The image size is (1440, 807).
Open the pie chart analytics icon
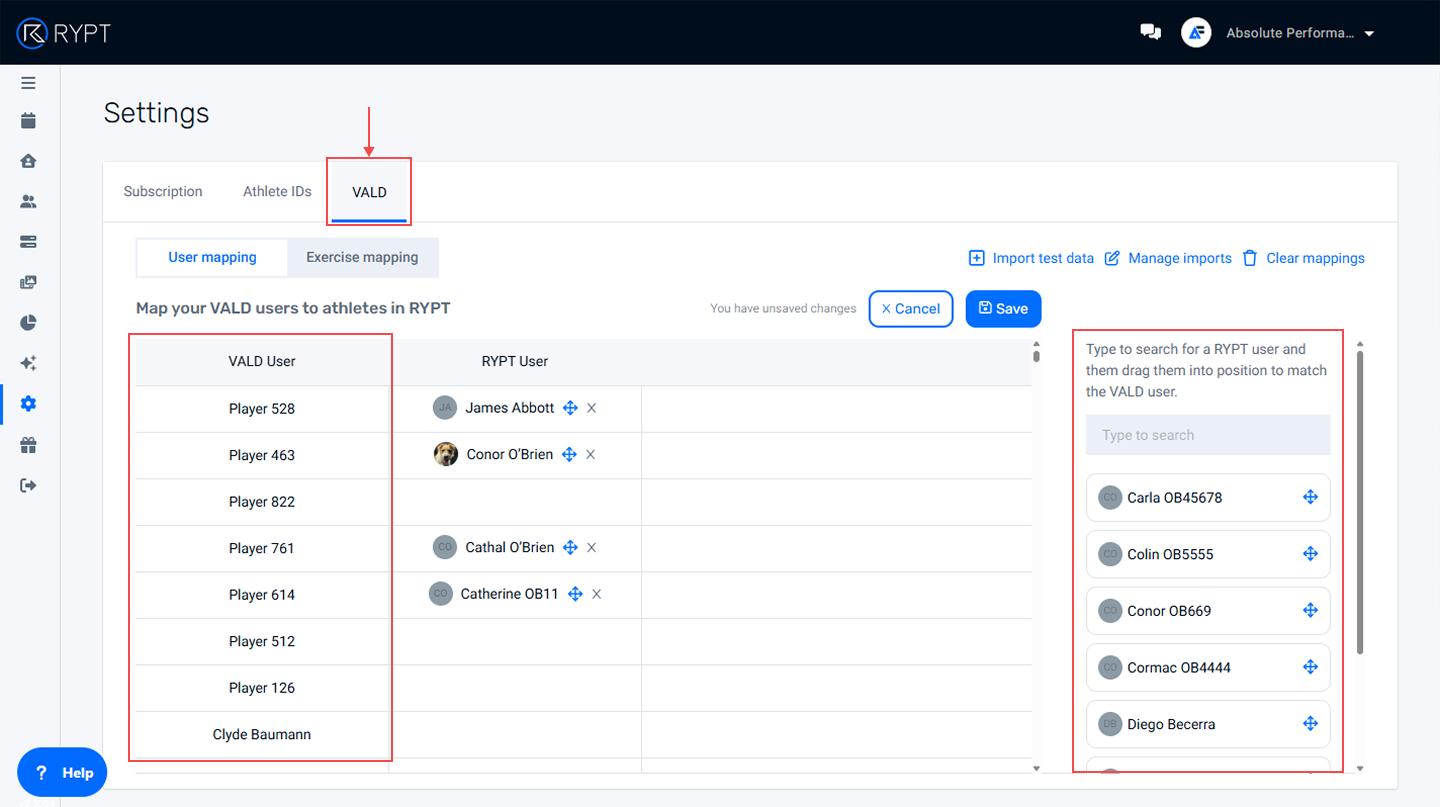click(28, 322)
